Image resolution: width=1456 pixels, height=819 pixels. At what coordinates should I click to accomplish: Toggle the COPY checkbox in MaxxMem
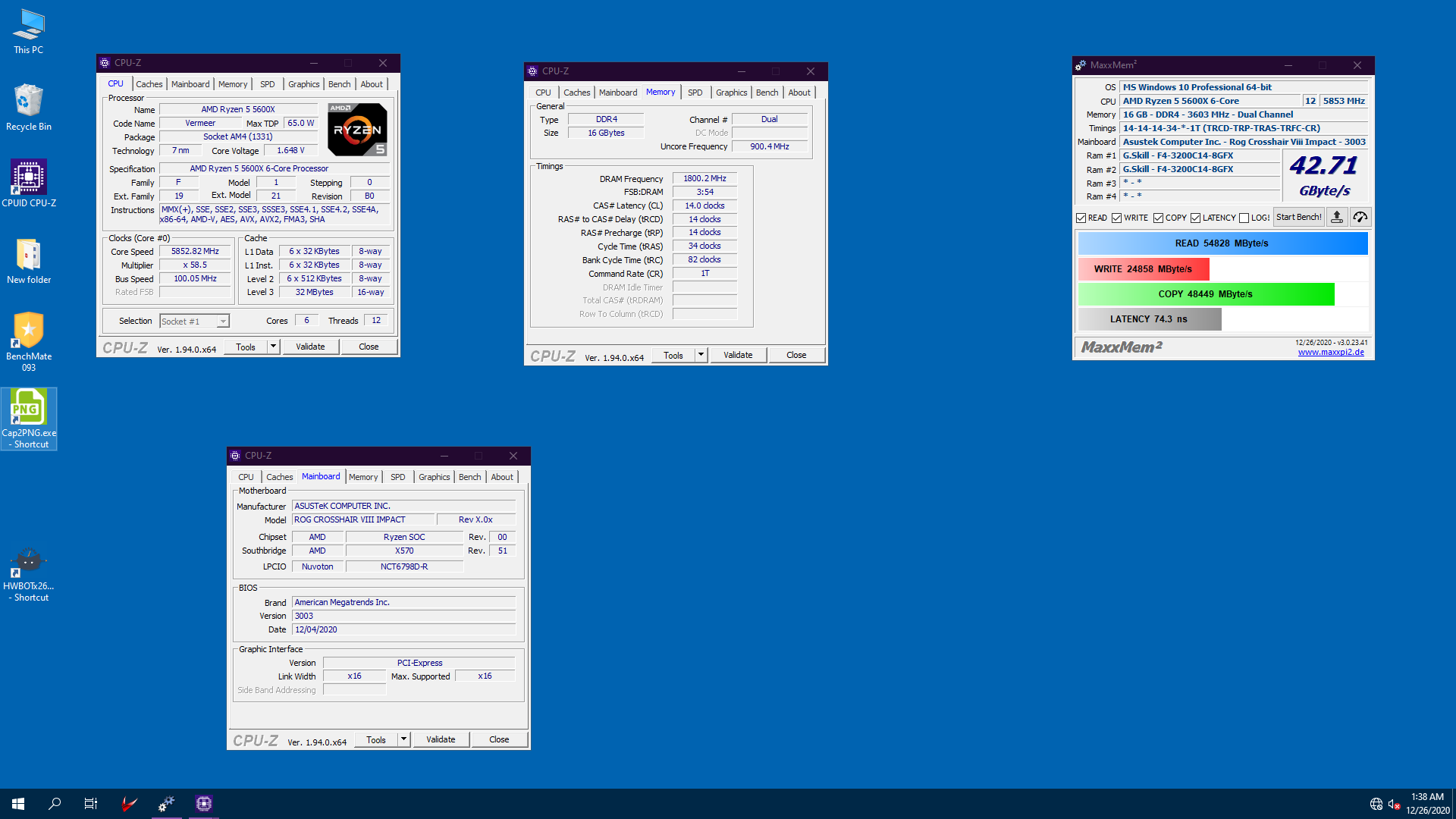pos(1158,218)
